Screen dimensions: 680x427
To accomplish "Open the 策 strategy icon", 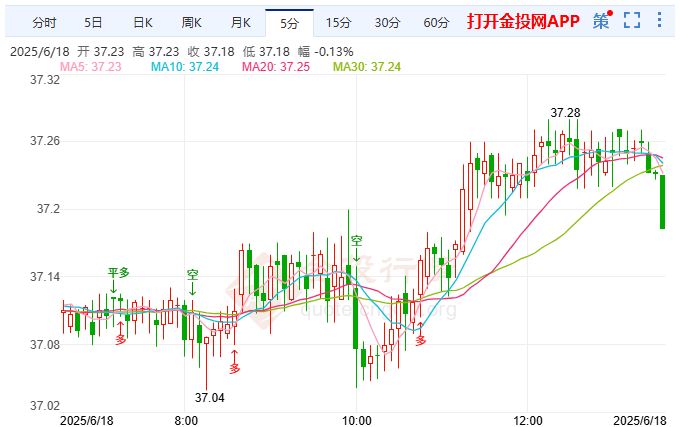I will [x=602, y=20].
